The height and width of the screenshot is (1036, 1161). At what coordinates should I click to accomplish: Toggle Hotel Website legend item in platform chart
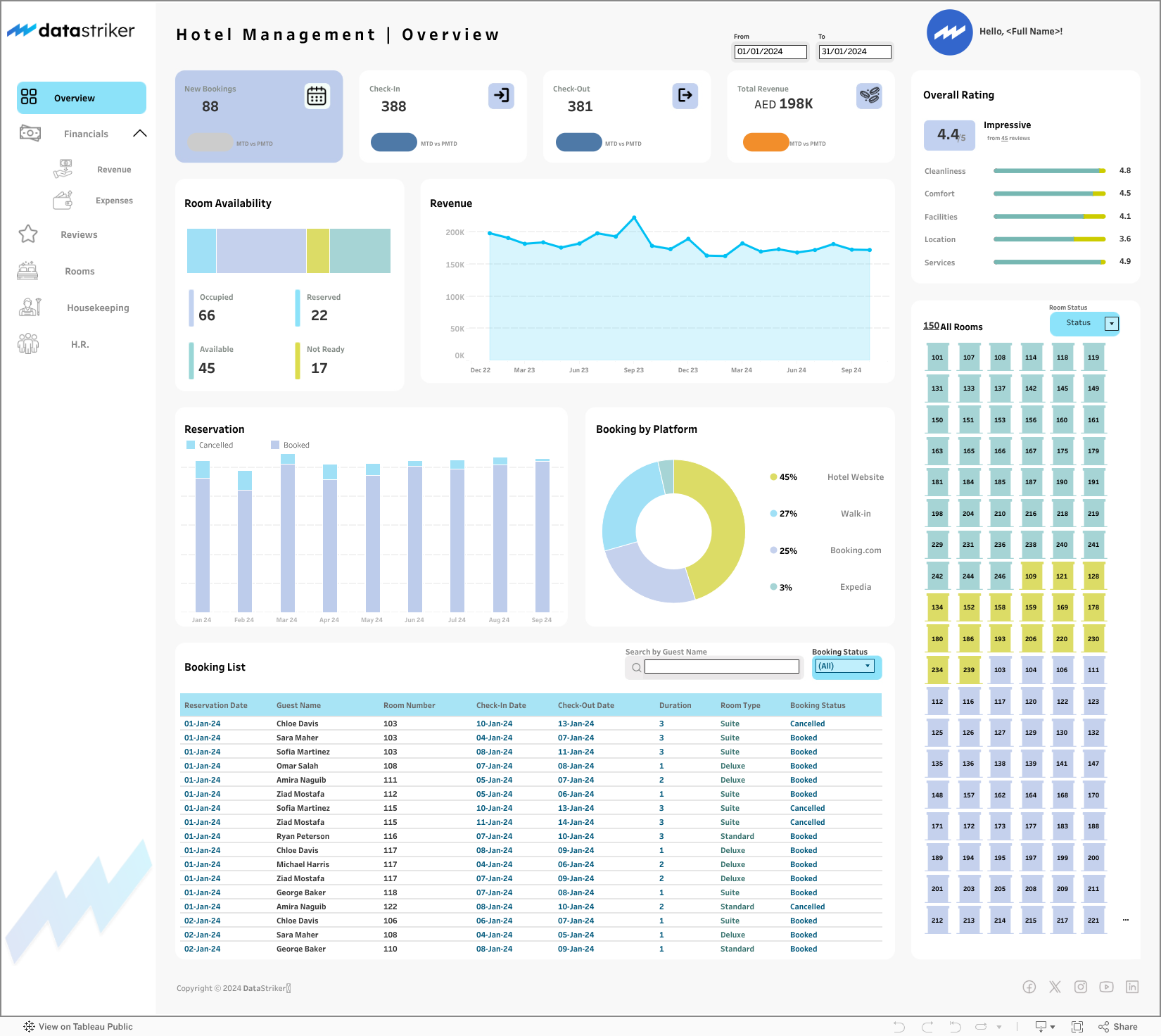(x=827, y=477)
